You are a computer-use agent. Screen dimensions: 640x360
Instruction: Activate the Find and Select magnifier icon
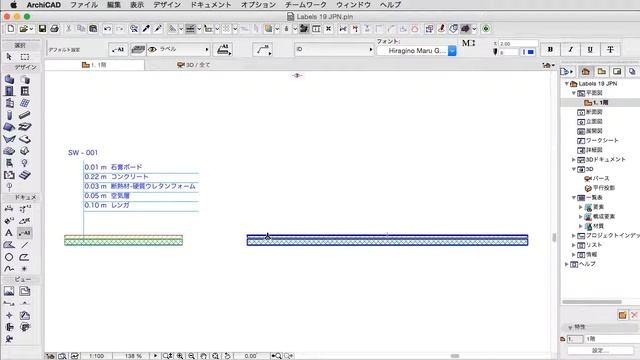(134, 29)
